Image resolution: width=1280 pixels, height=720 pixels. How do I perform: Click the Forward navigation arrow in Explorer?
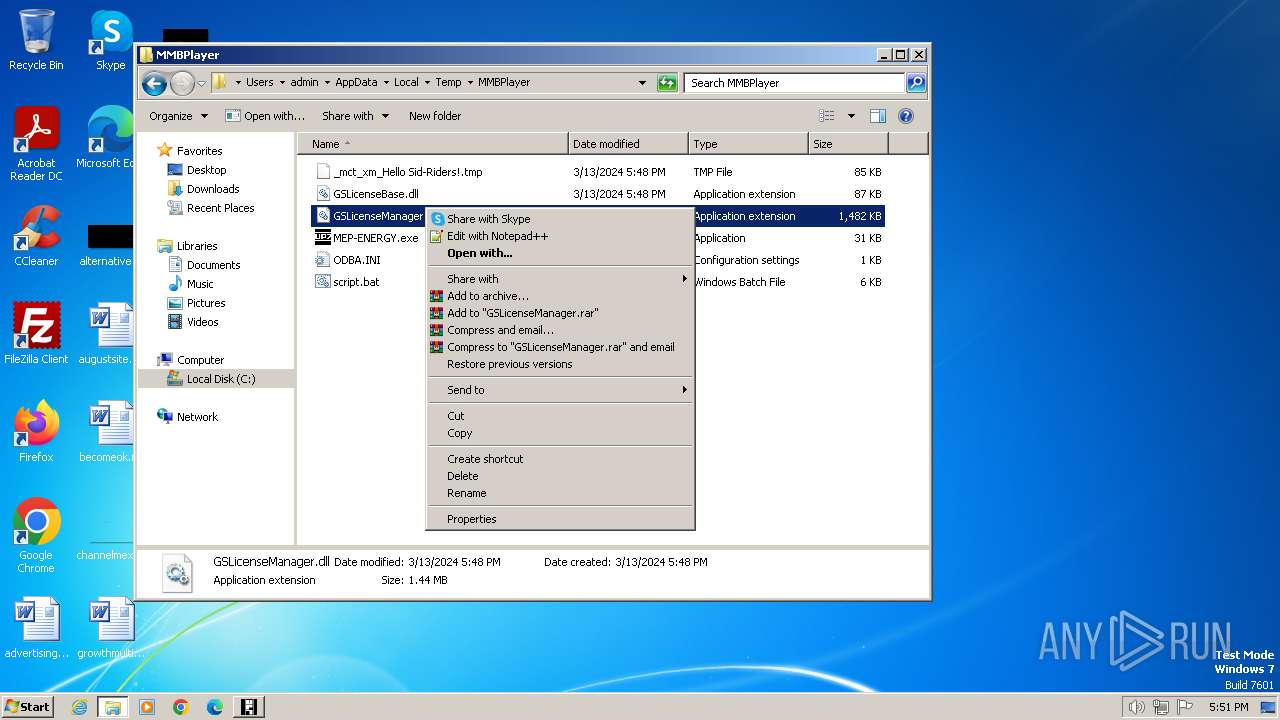182,83
